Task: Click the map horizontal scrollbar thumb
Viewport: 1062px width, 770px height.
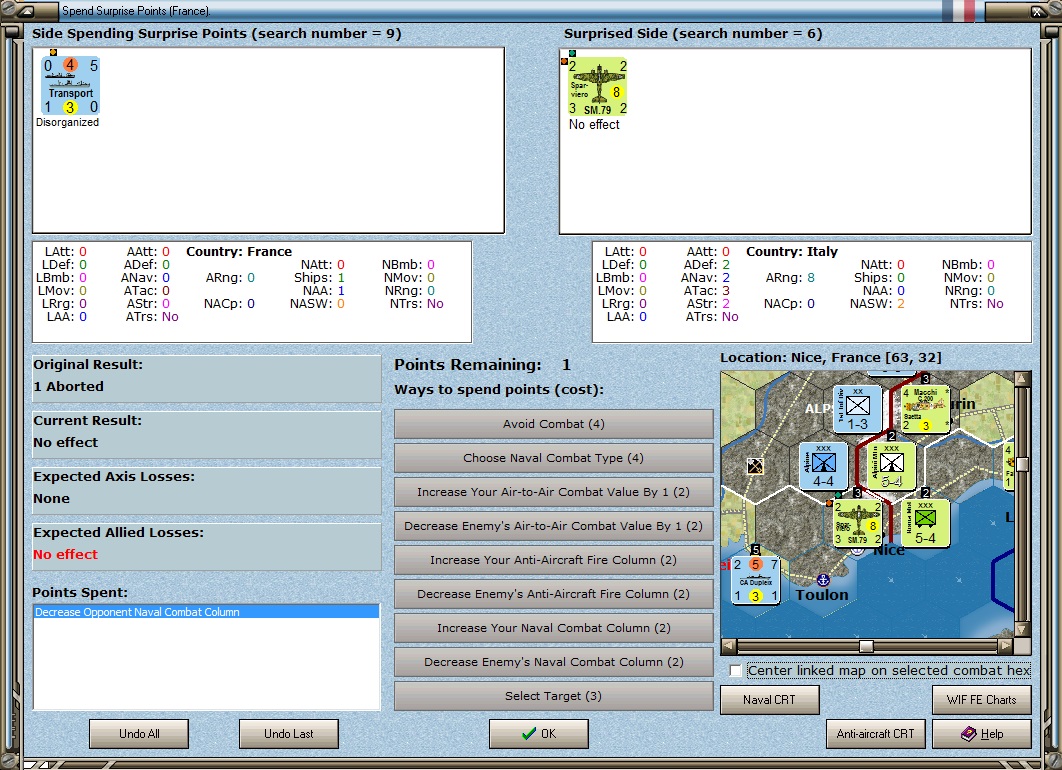Action: [x=866, y=645]
